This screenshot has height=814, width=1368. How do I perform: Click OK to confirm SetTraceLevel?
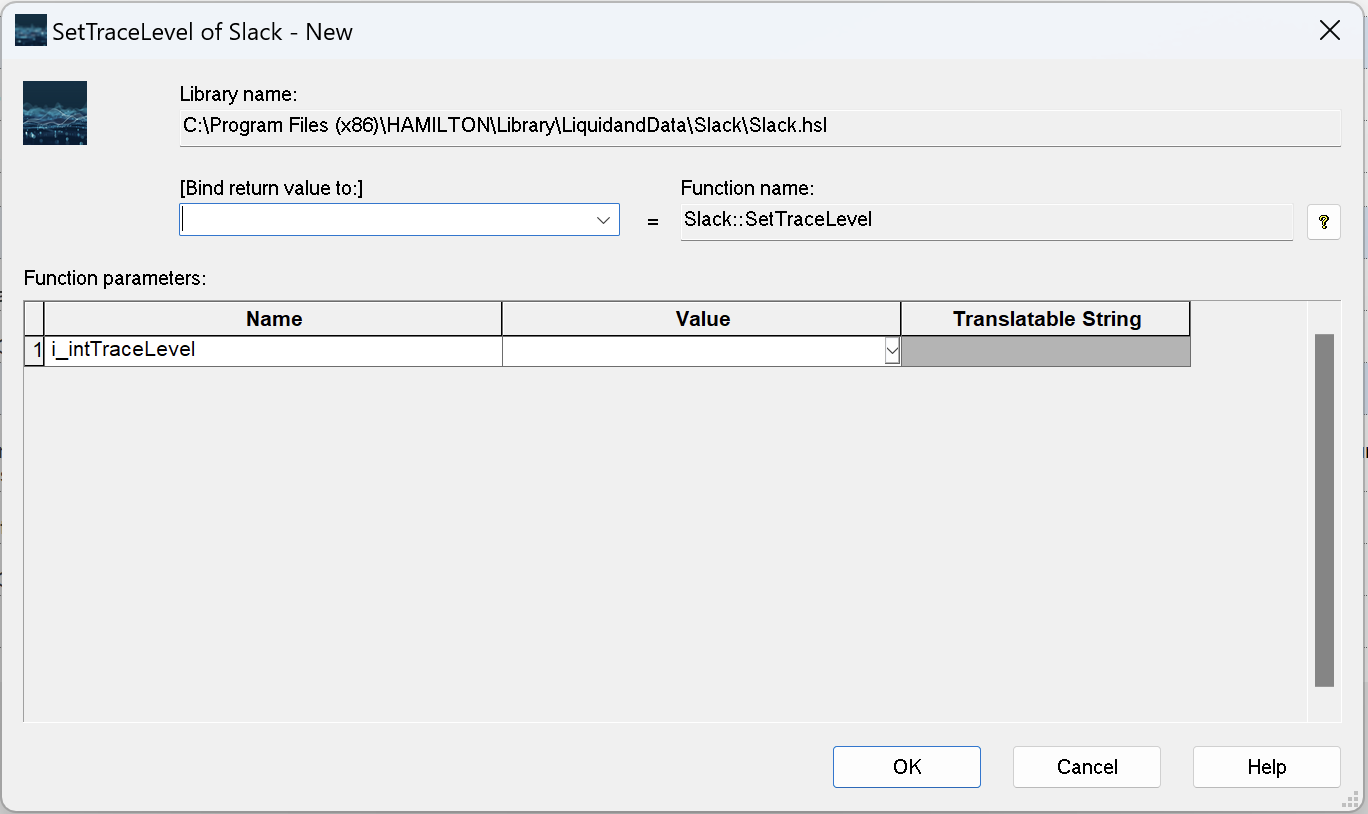pyautogui.click(x=906, y=767)
